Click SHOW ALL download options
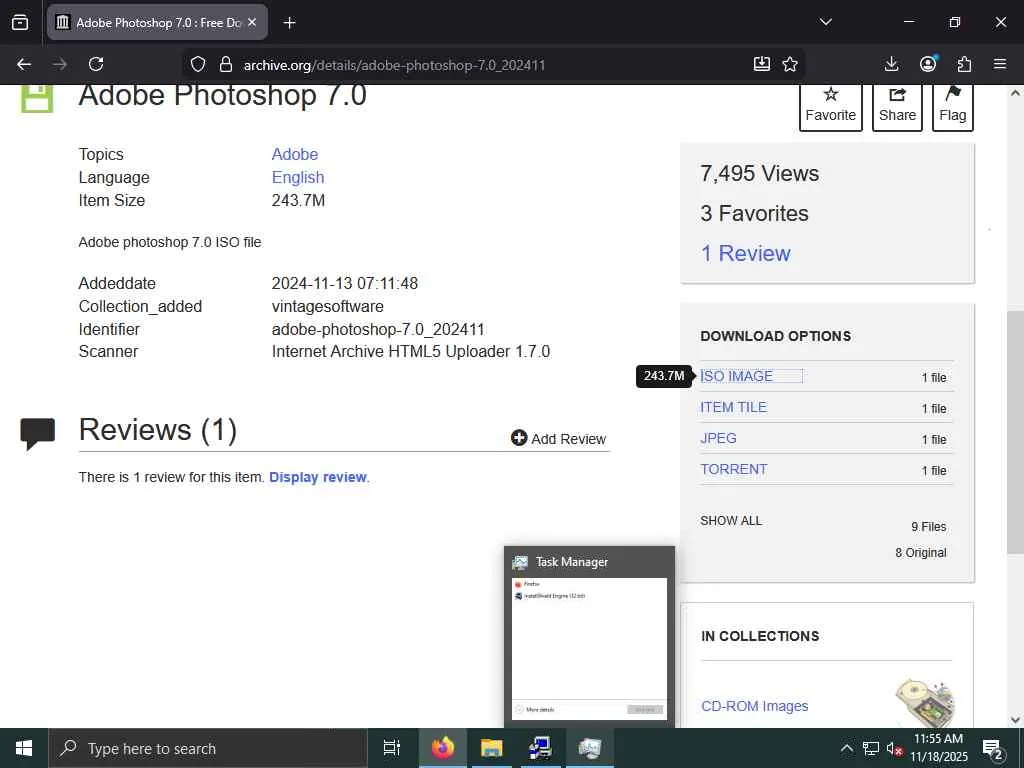1024x768 pixels. tap(731, 520)
